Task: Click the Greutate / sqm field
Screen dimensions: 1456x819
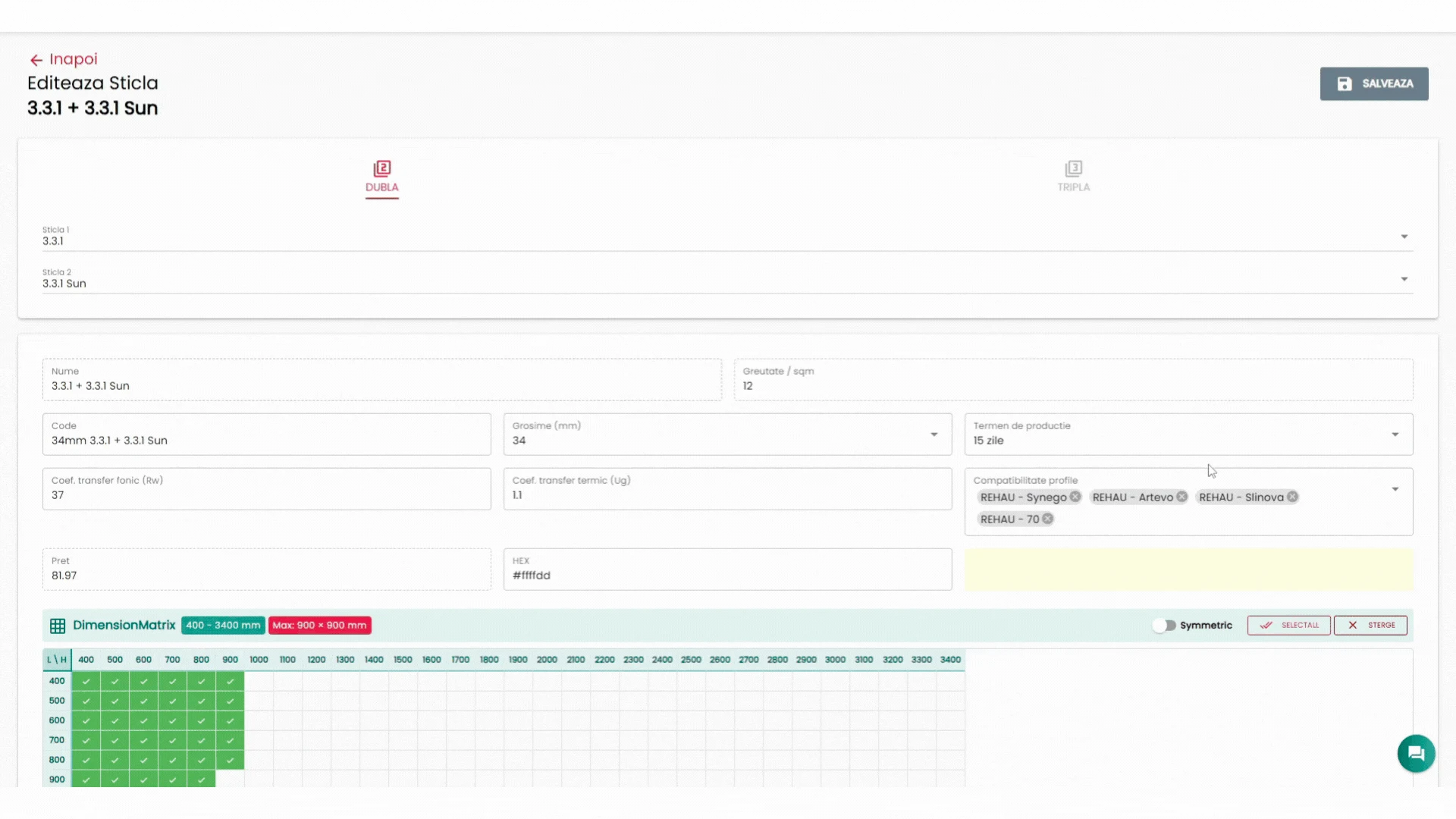Action: tap(1073, 380)
